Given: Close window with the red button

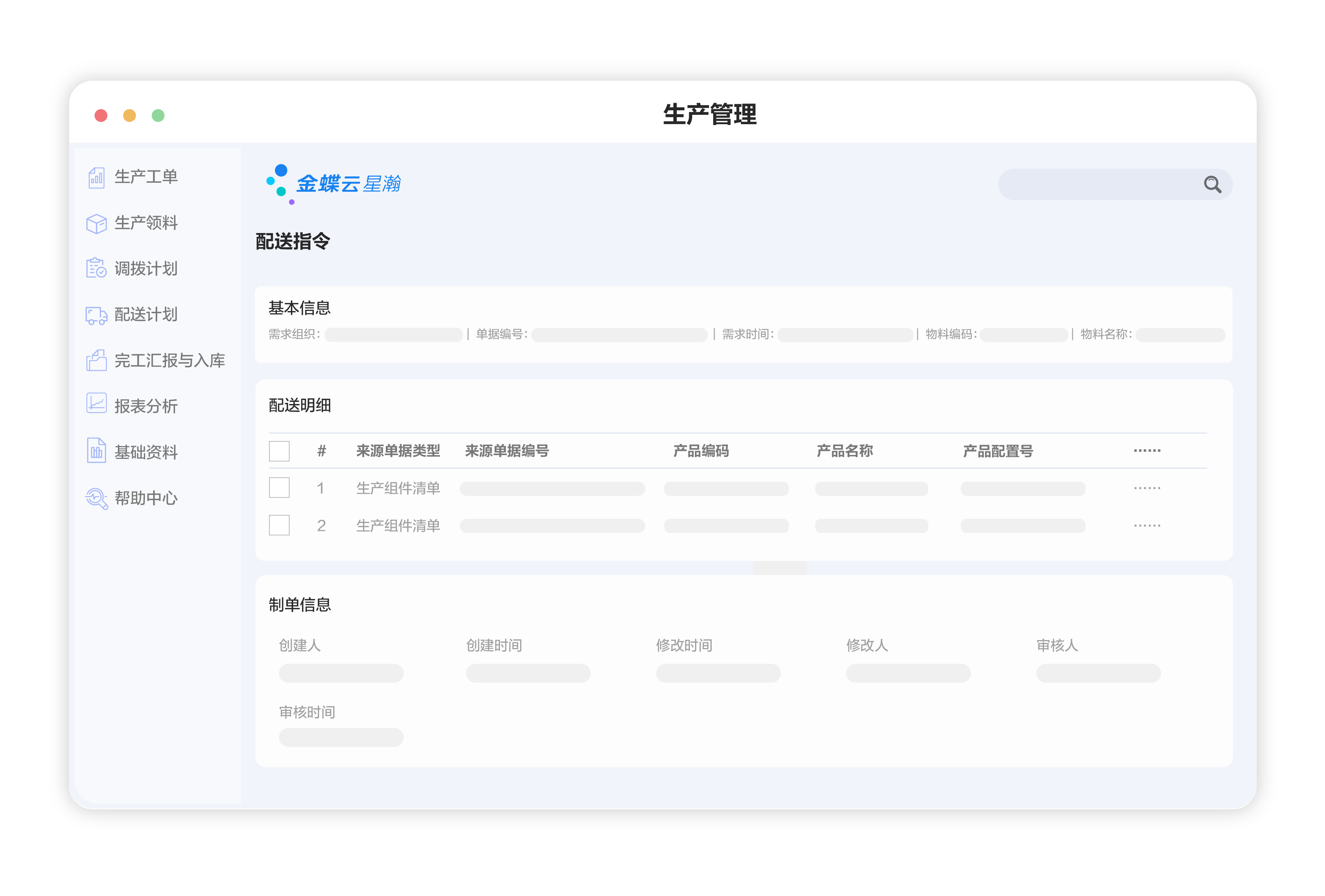Looking at the screenshot, I should pos(101,116).
